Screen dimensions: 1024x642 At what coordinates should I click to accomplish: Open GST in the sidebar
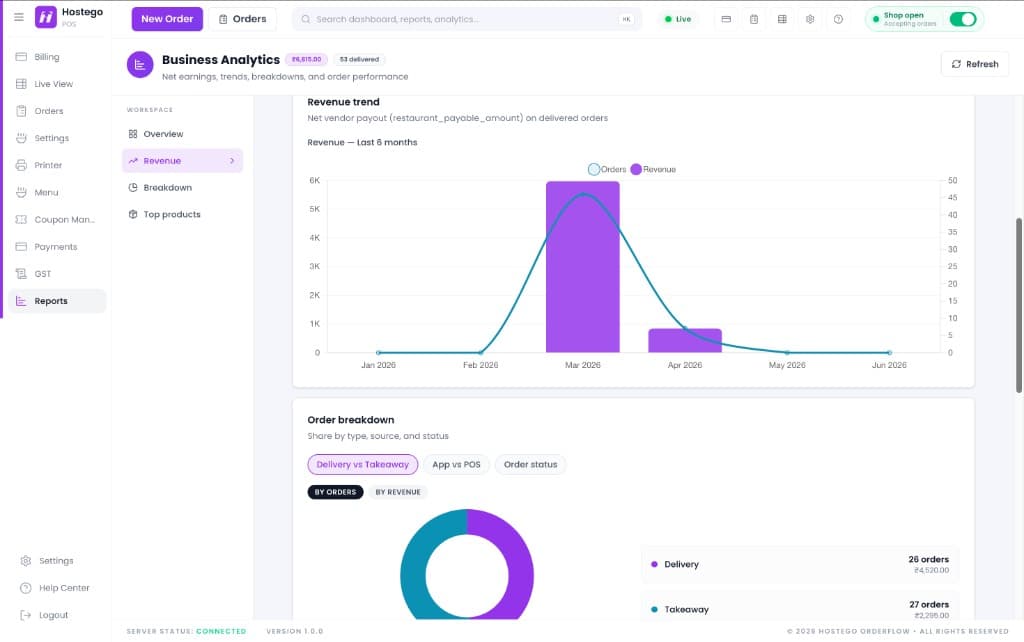tap(57, 274)
